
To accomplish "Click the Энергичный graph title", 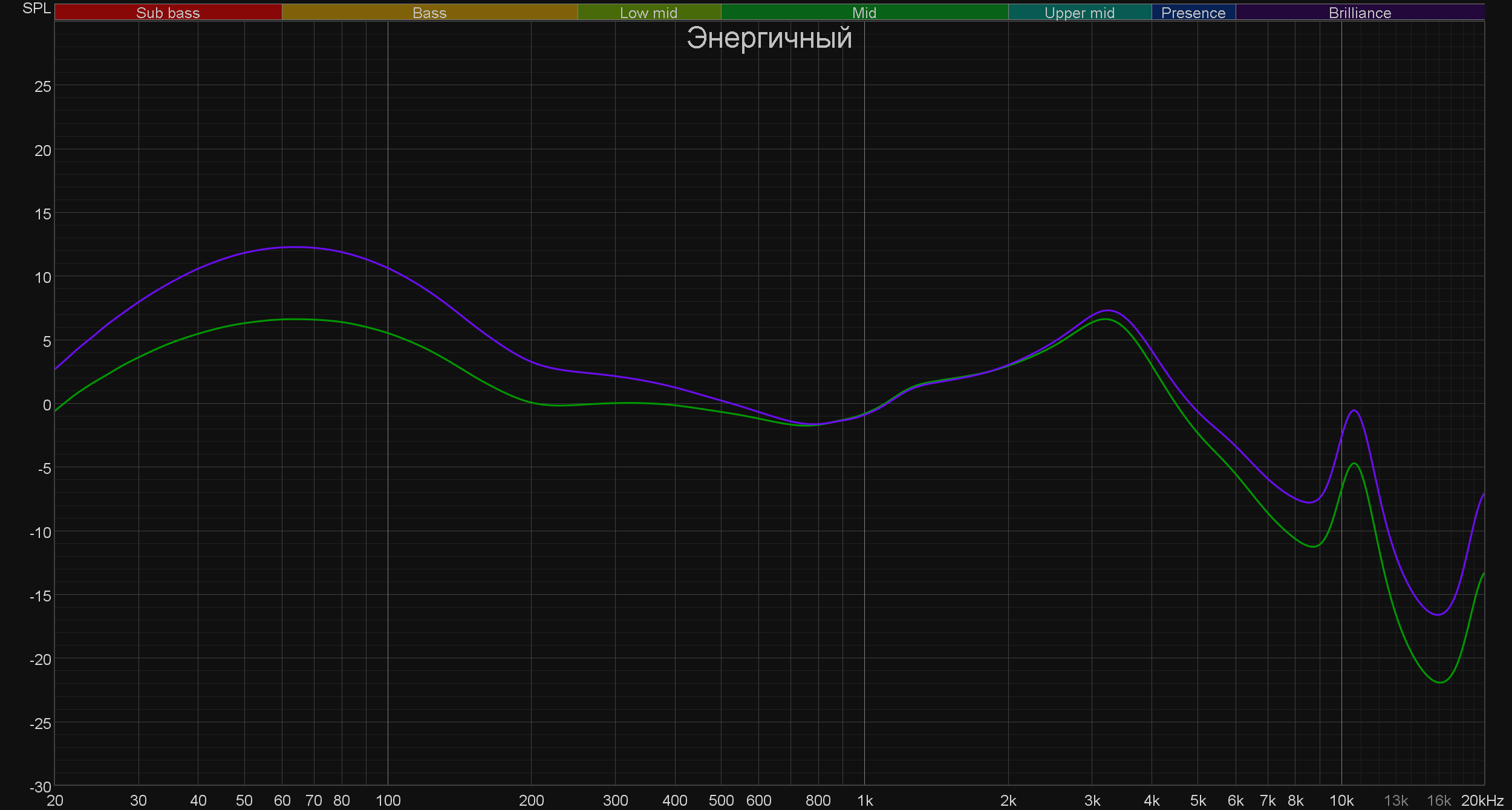I will coord(769,38).
